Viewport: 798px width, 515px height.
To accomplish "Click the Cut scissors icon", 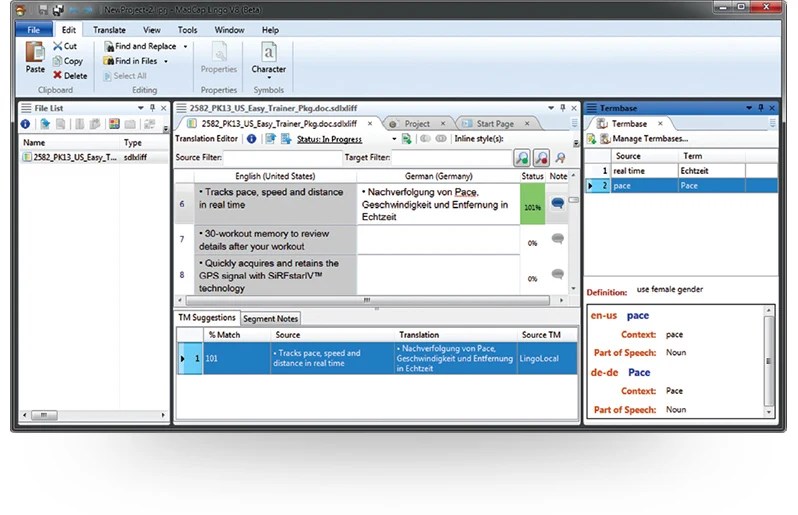I will (x=58, y=46).
